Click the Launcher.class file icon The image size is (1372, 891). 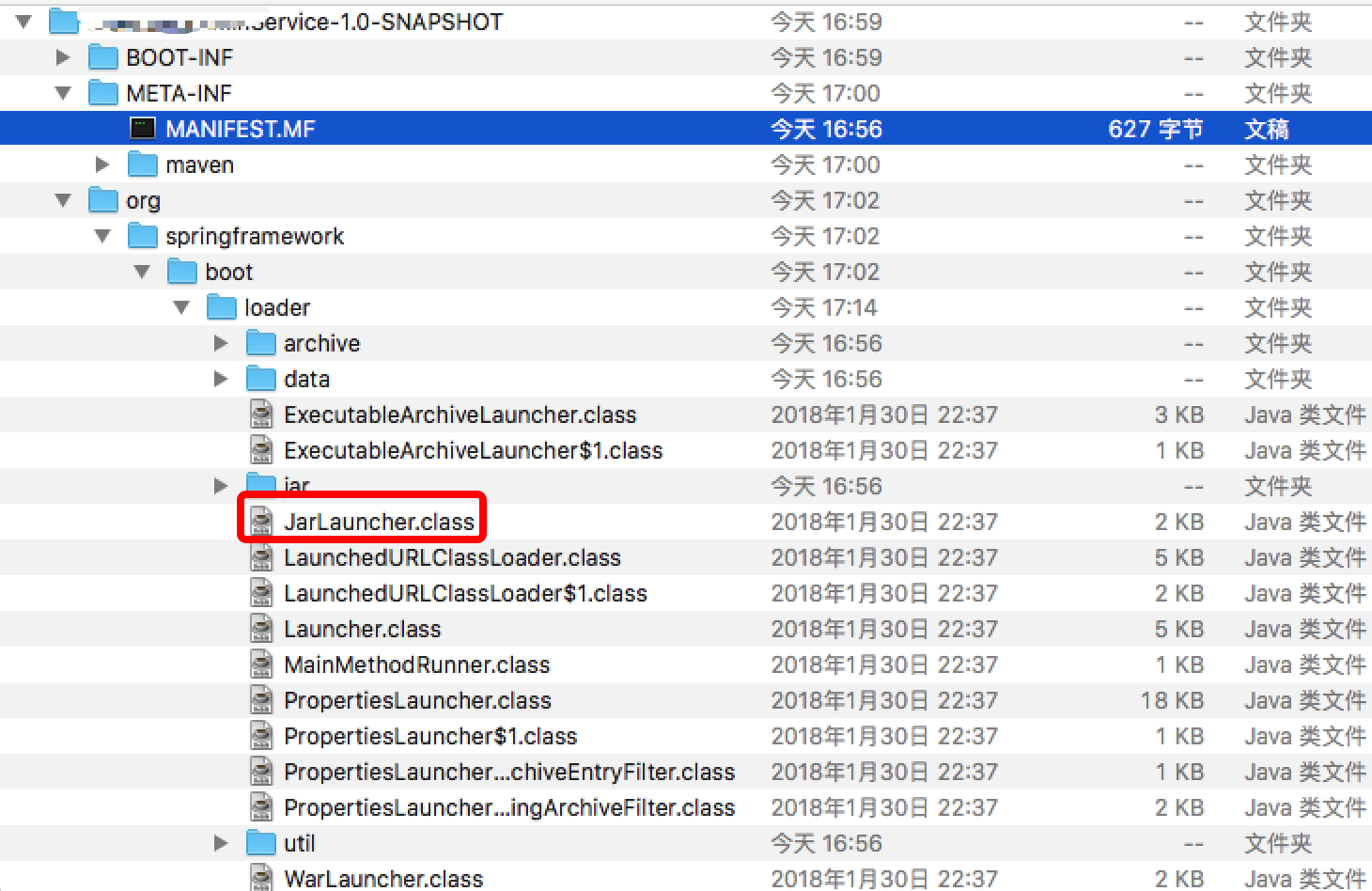(261, 629)
